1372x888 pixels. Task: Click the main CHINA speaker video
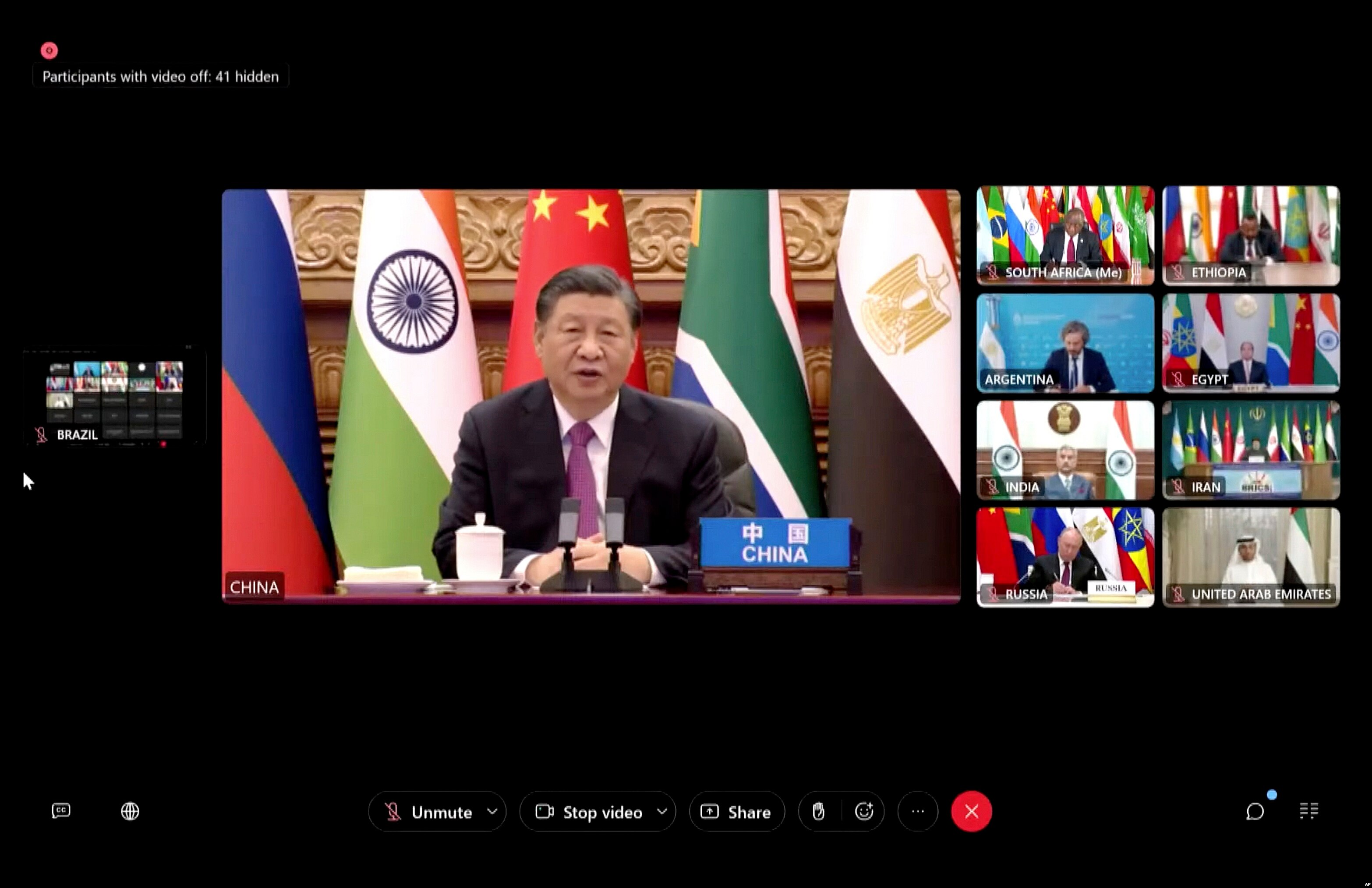tap(591, 396)
